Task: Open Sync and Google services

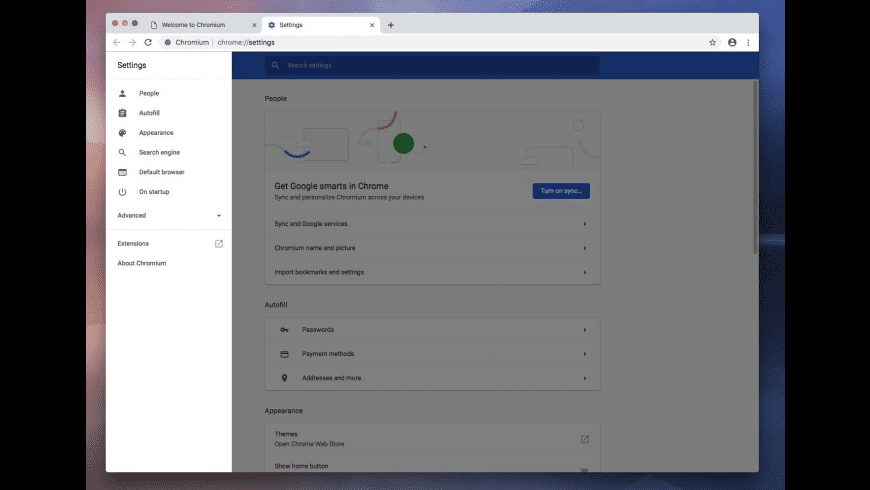Action: tap(432, 224)
